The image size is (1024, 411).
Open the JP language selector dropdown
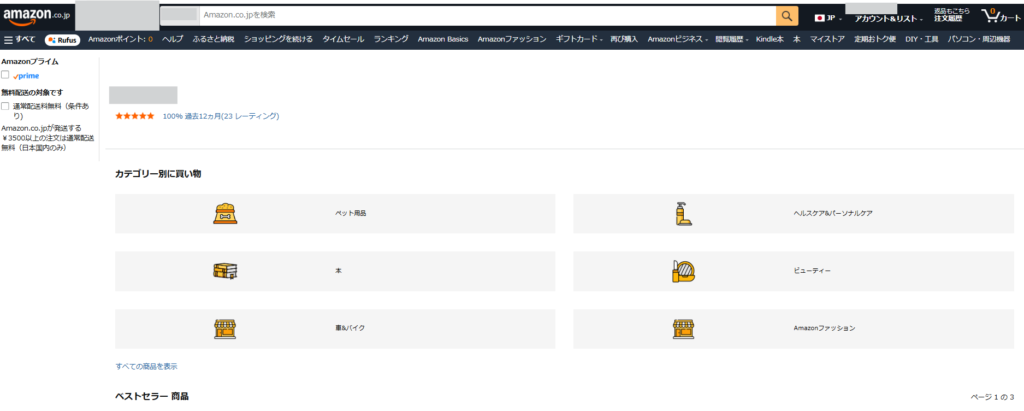coord(828,18)
